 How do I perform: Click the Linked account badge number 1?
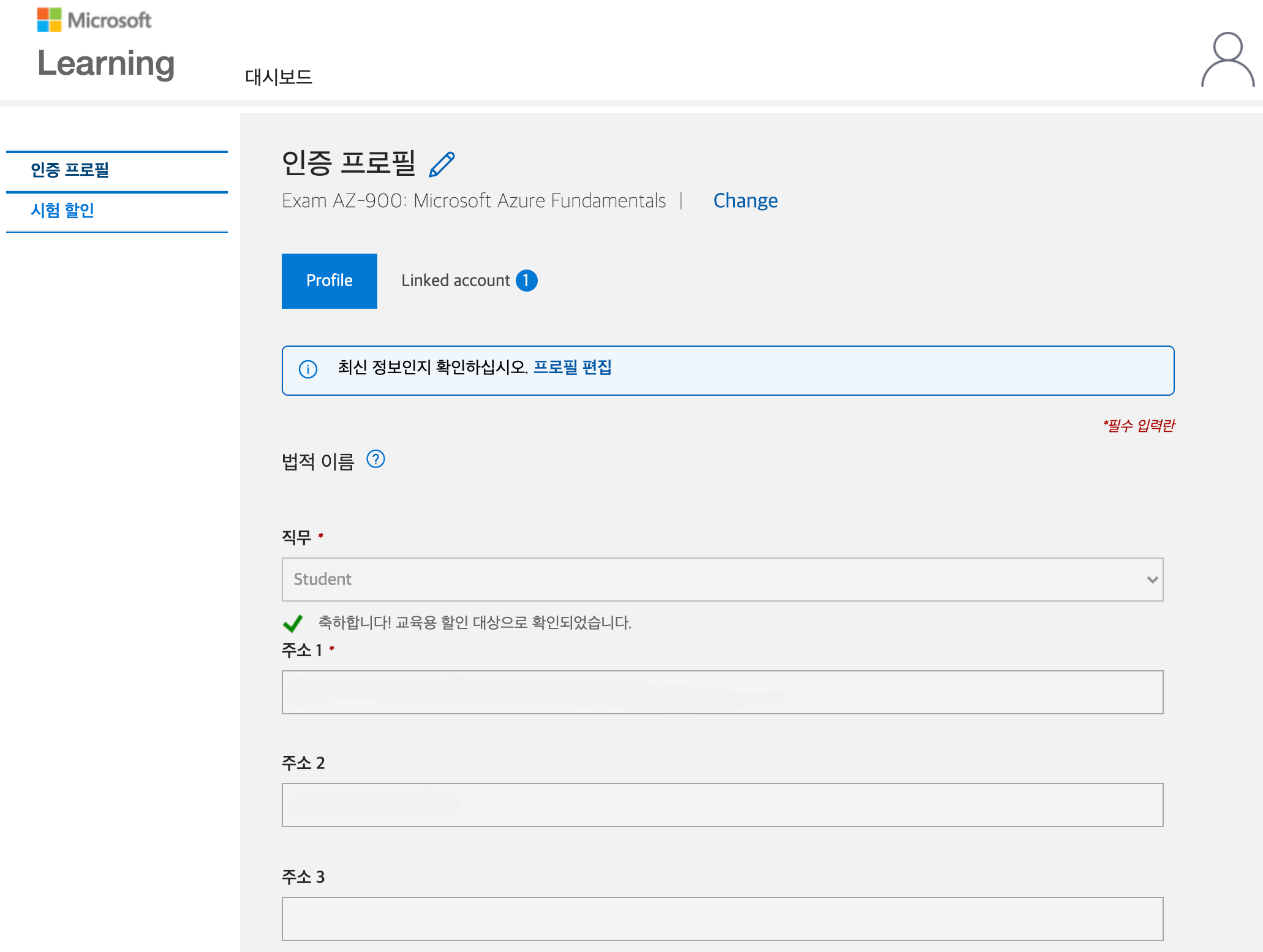[x=526, y=281]
